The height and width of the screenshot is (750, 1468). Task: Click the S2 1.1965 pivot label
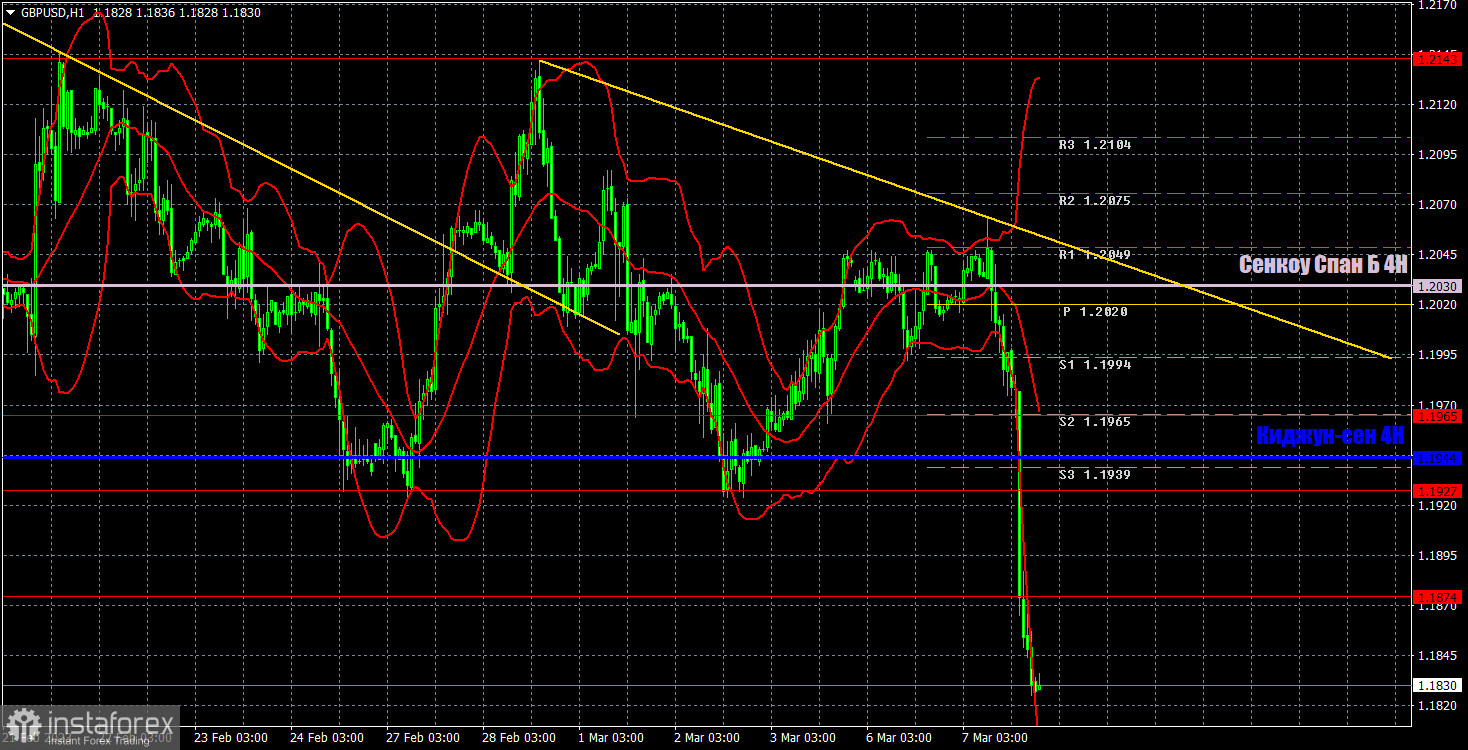point(1095,422)
